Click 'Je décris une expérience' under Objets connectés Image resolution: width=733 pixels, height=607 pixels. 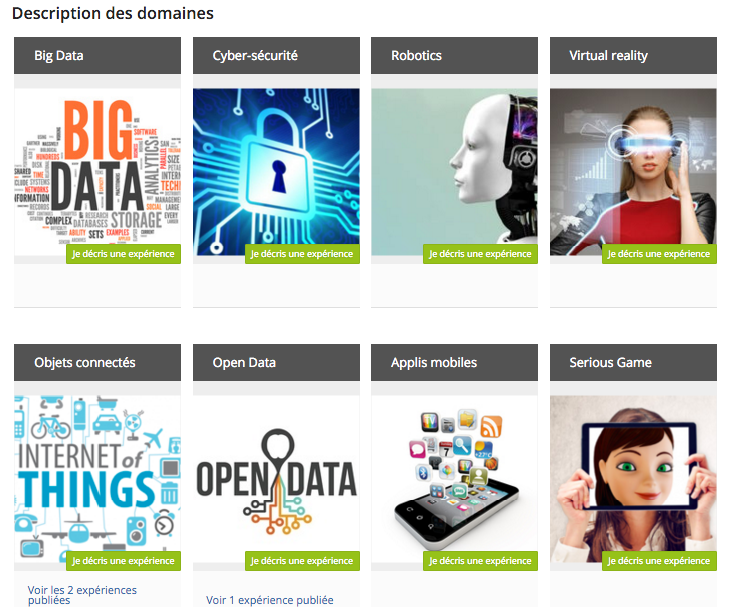pos(123,561)
